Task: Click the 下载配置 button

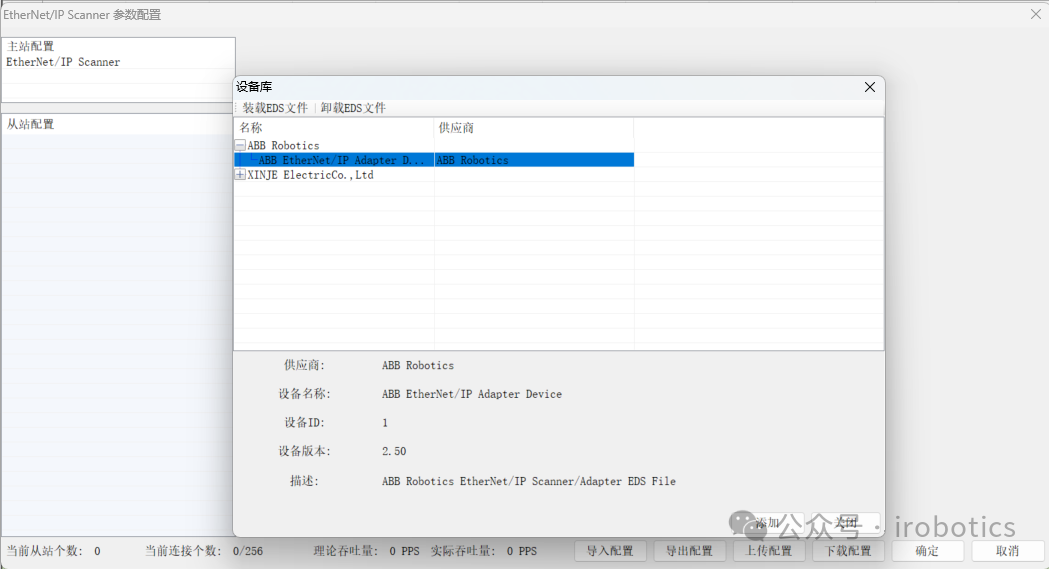Action: coord(848,551)
